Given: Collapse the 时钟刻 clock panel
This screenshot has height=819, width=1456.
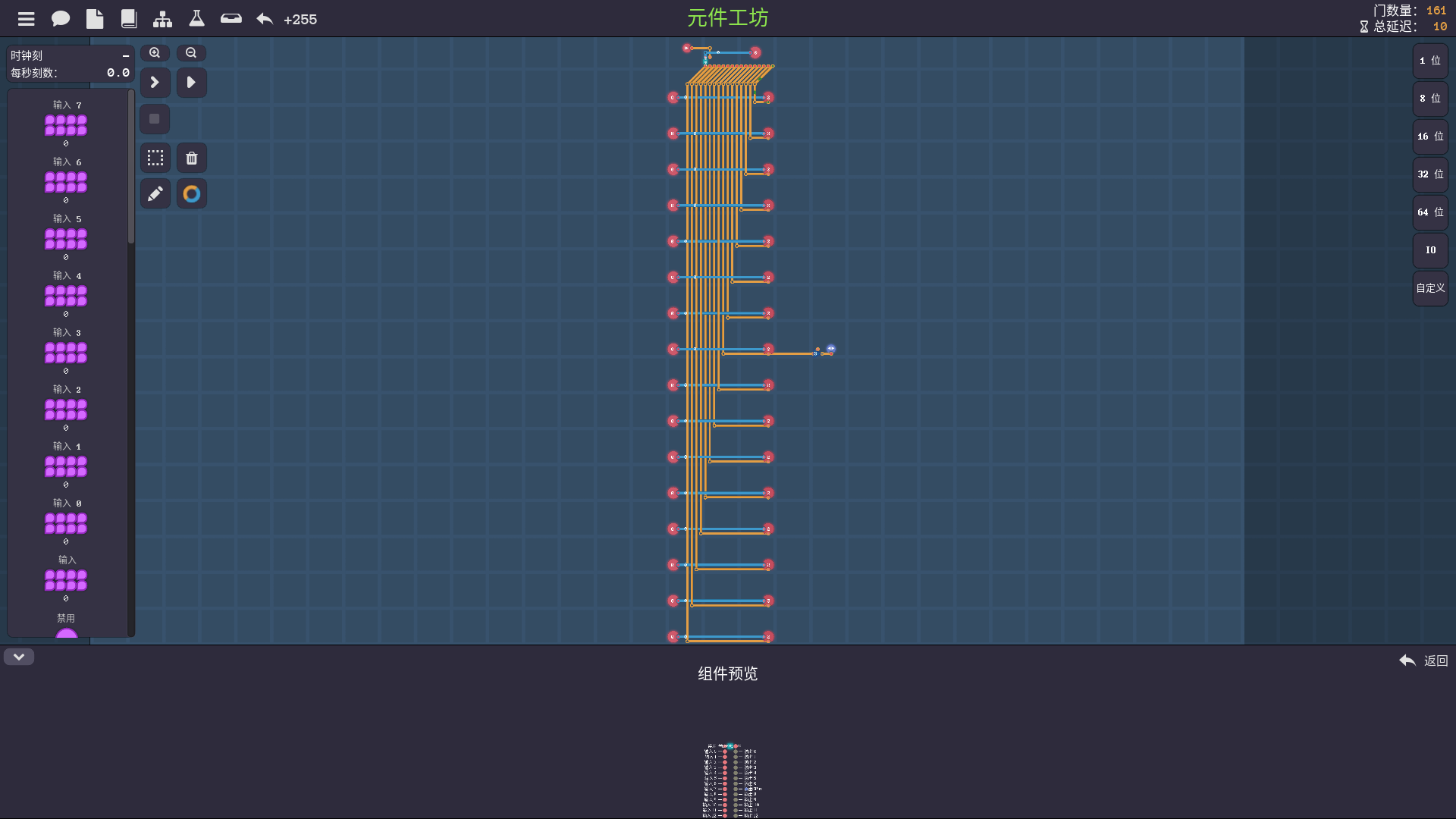Looking at the screenshot, I should pos(126,56).
